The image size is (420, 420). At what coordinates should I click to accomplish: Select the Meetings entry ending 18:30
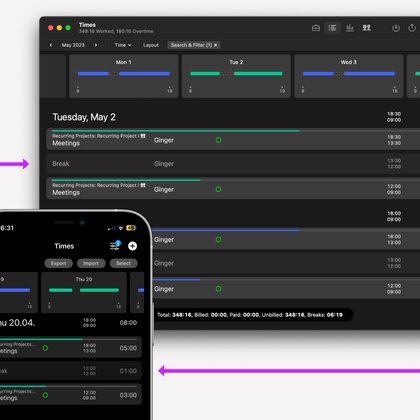coord(233,139)
